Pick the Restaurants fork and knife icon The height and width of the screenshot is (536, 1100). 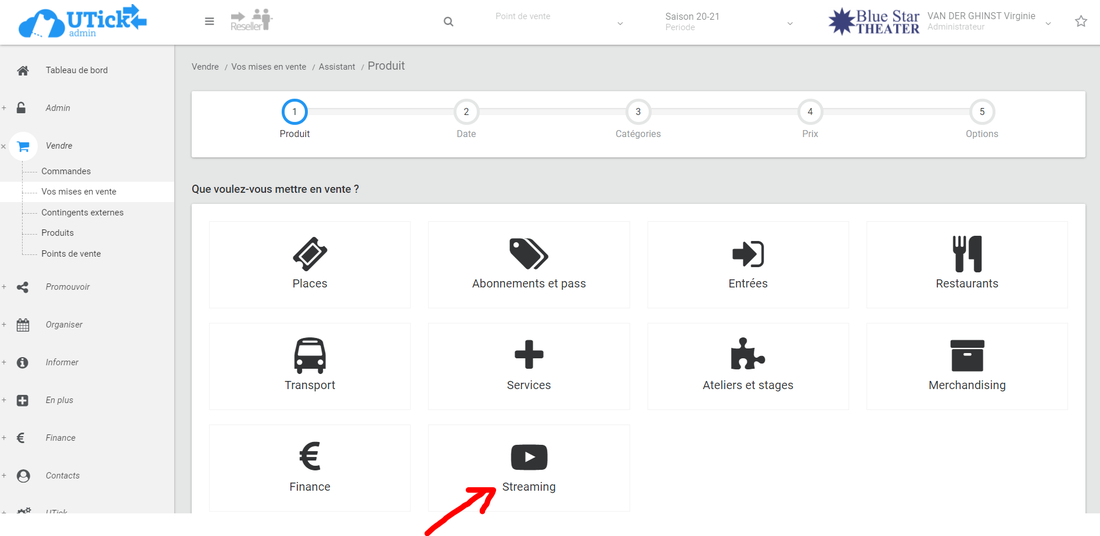click(x=967, y=253)
